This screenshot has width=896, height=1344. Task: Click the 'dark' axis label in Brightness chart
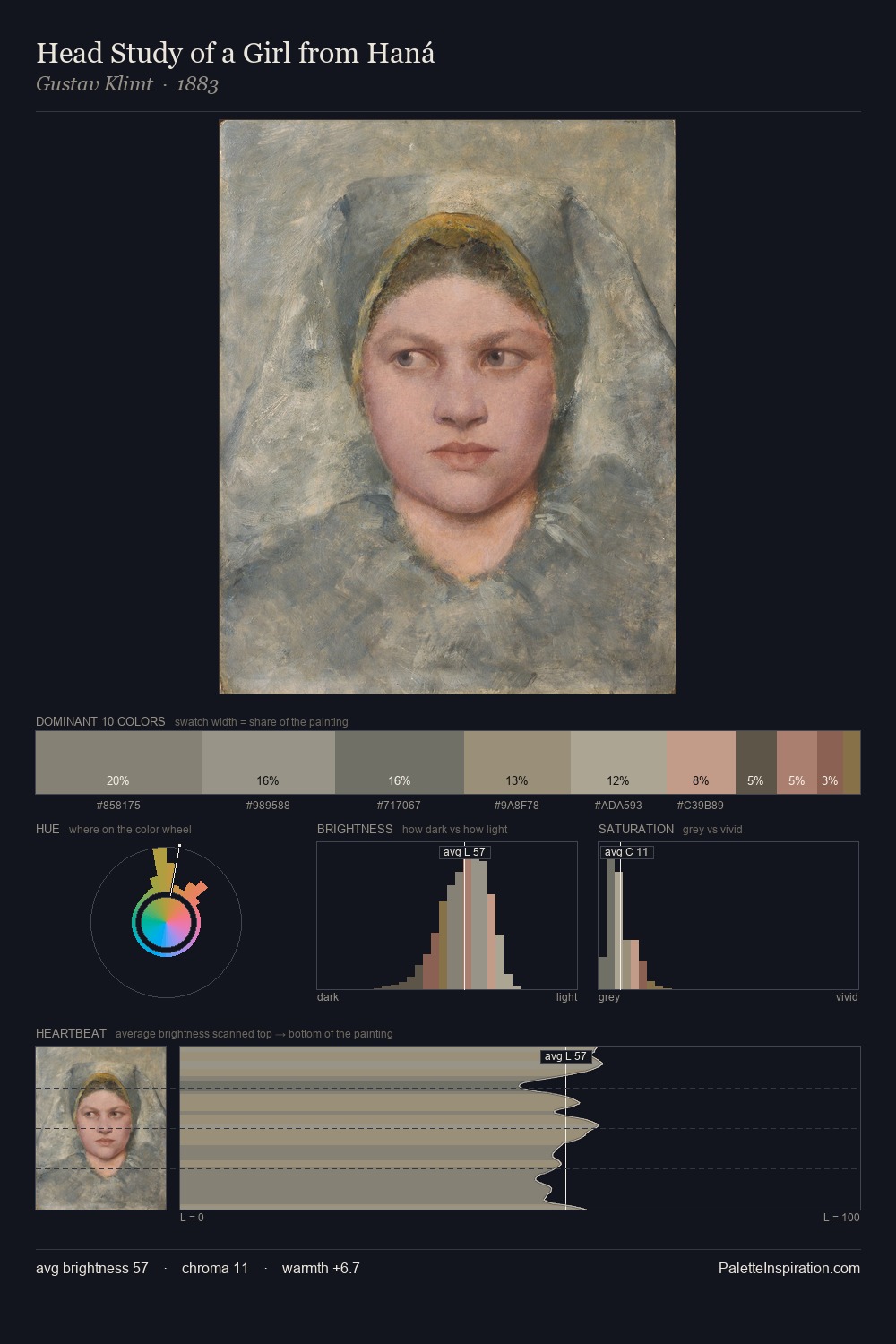coord(328,997)
